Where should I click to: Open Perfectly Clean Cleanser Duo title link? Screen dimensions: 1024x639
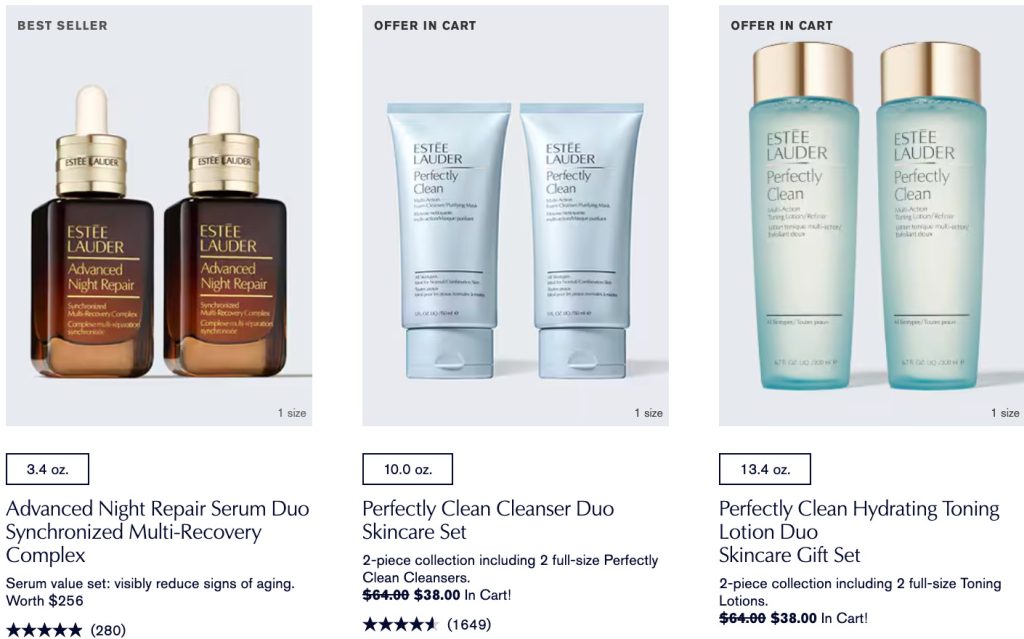(x=488, y=520)
